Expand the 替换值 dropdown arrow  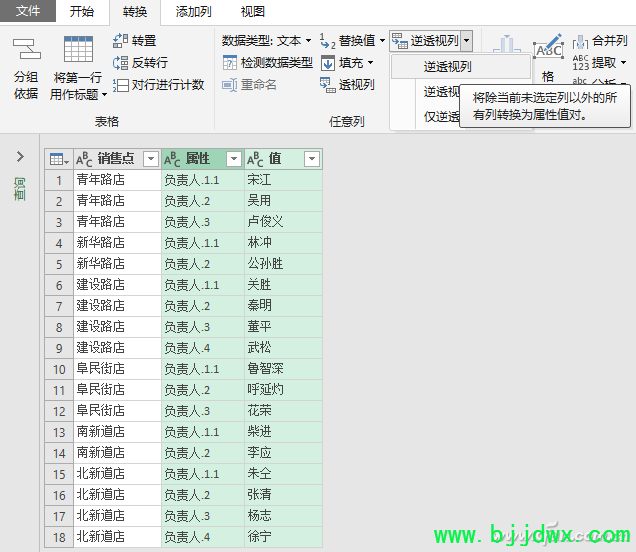coord(382,41)
